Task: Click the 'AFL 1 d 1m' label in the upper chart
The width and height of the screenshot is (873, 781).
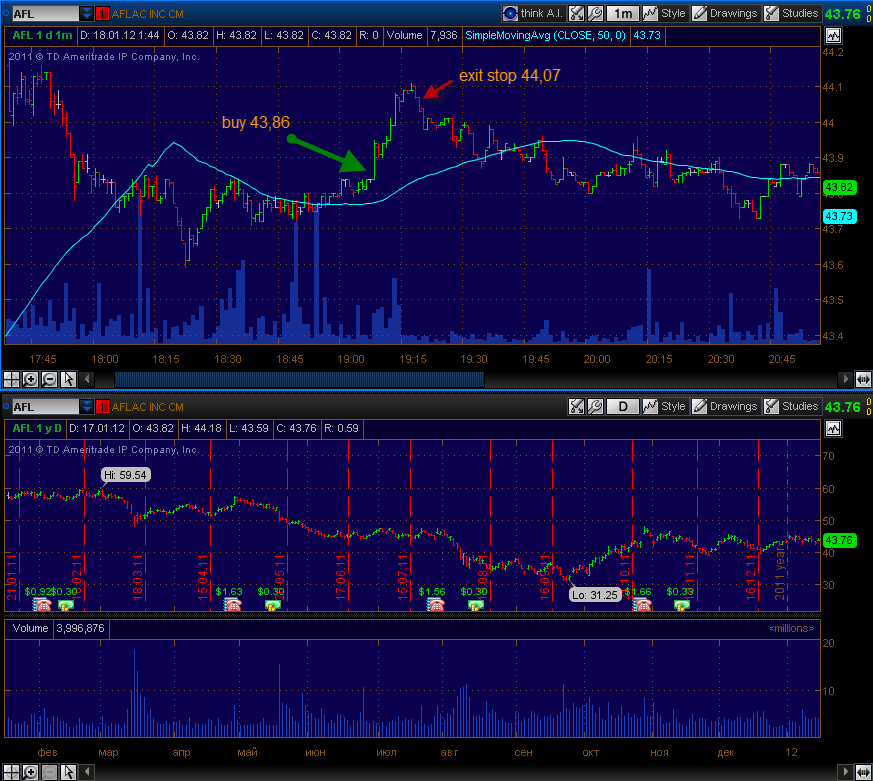Action: click(x=42, y=36)
